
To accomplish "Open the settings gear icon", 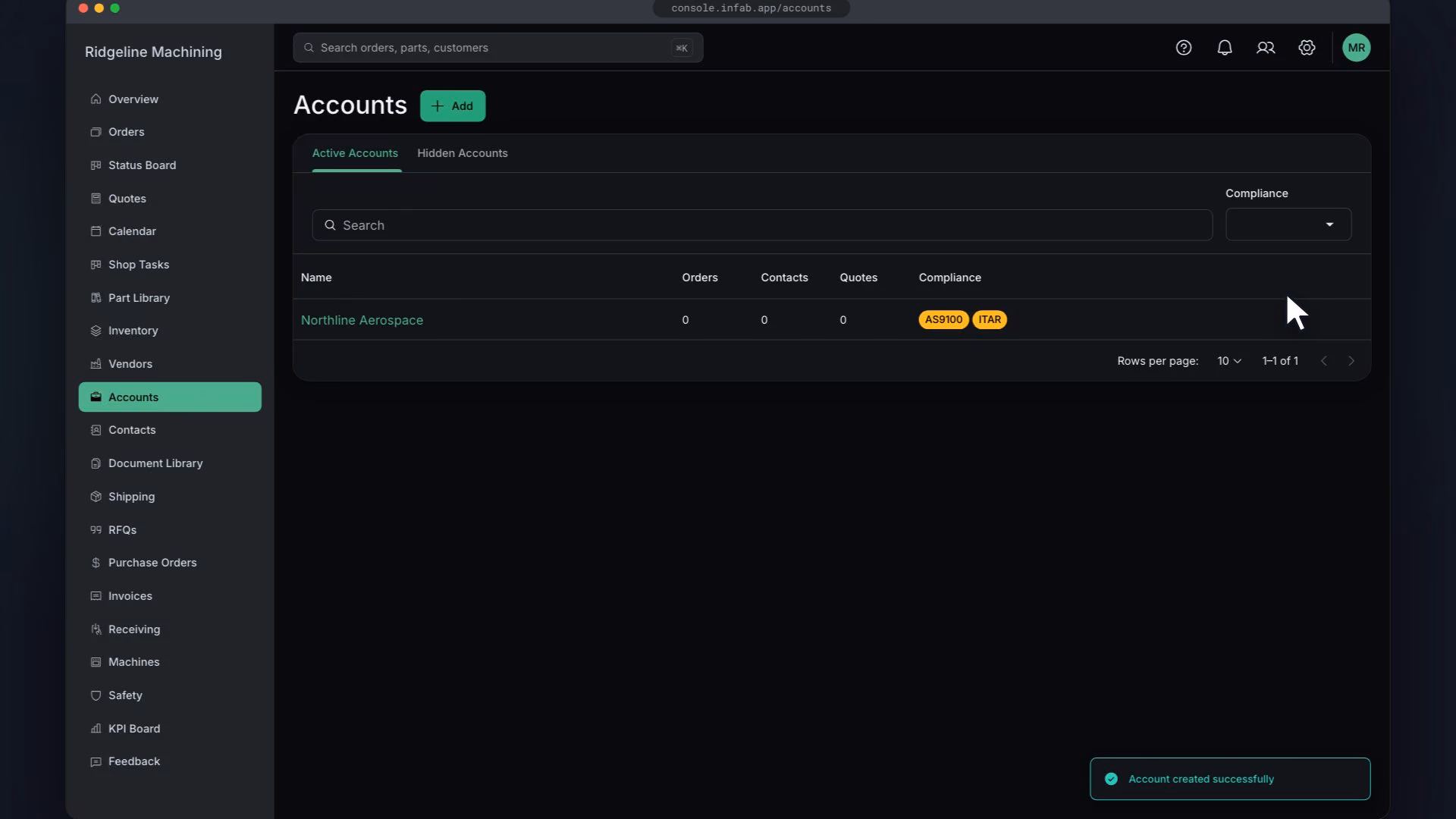I will pyautogui.click(x=1307, y=48).
